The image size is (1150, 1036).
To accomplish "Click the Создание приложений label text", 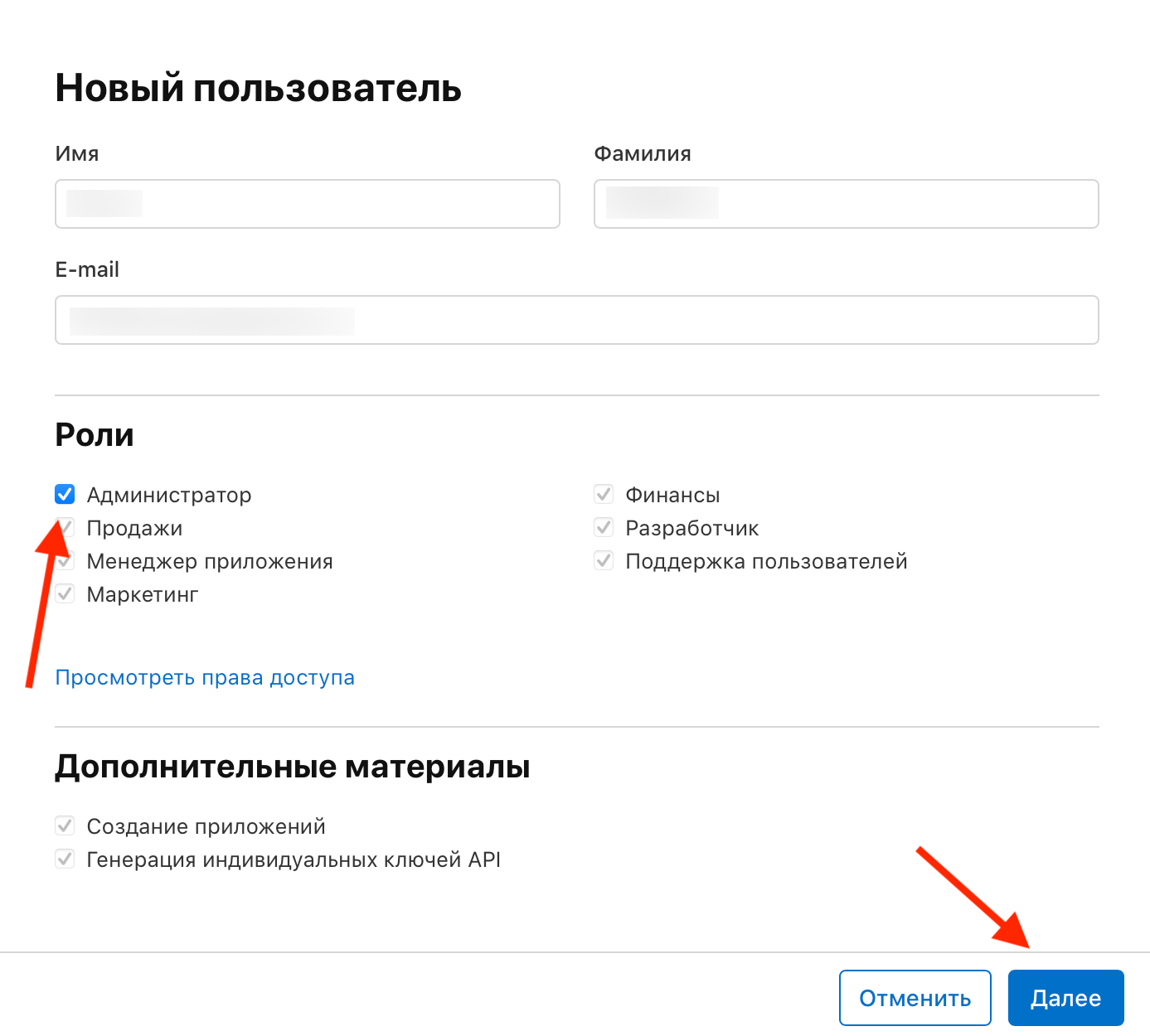I will pos(206,826).
